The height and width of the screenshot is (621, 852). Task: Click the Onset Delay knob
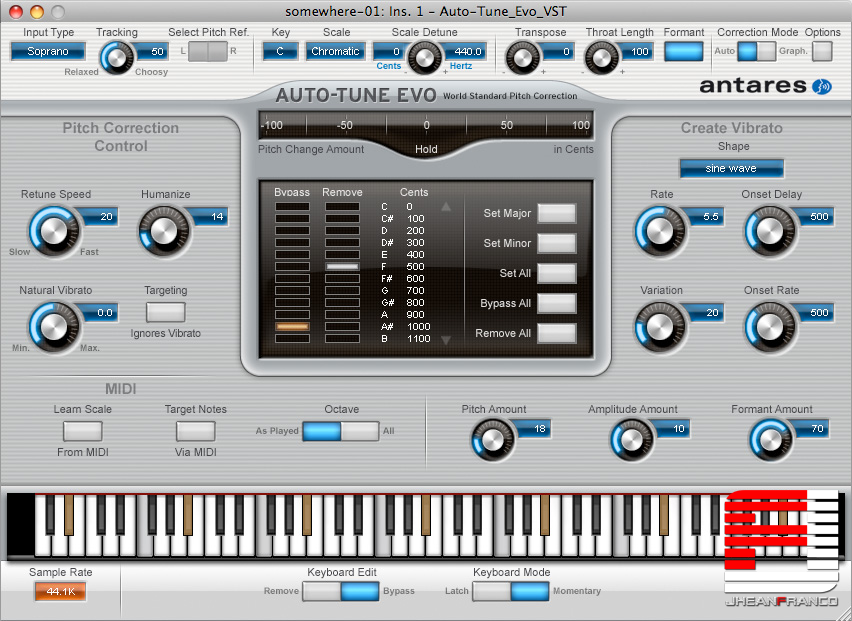[x=770, y=231]
